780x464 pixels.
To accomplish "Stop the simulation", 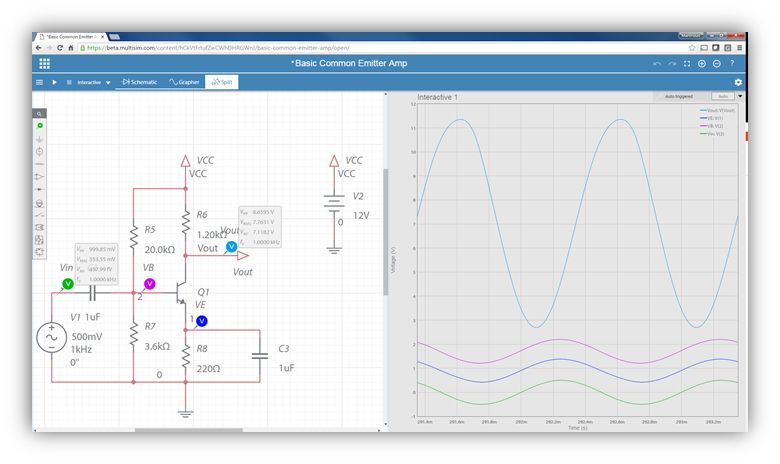I will tap(69, 82).
